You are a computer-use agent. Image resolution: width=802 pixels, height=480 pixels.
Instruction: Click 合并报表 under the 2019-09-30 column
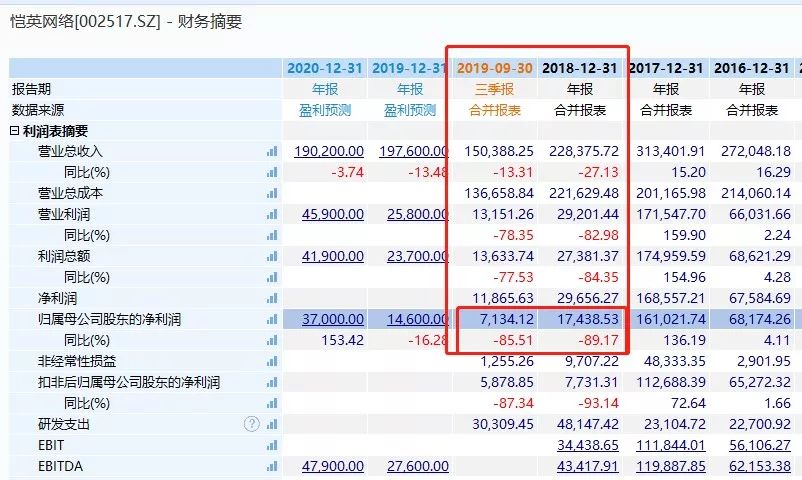pyautogui.click(x=495, y=110)
